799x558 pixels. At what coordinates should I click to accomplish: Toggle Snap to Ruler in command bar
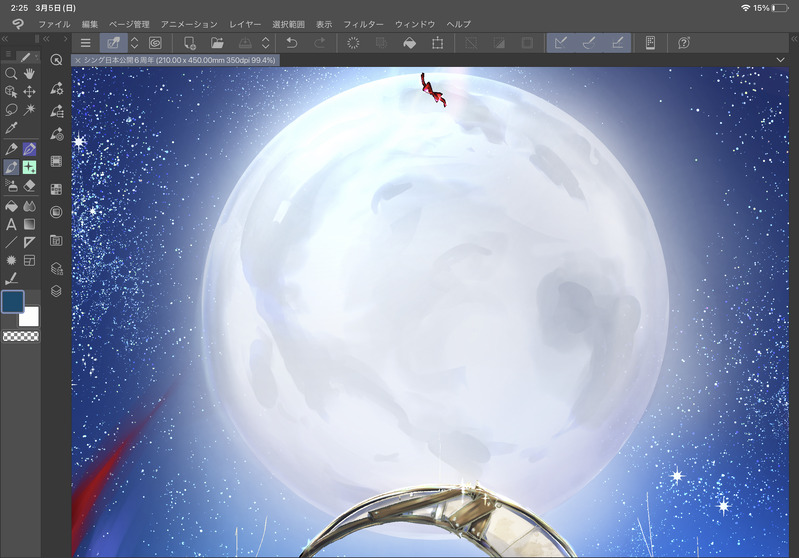point(561,43)
